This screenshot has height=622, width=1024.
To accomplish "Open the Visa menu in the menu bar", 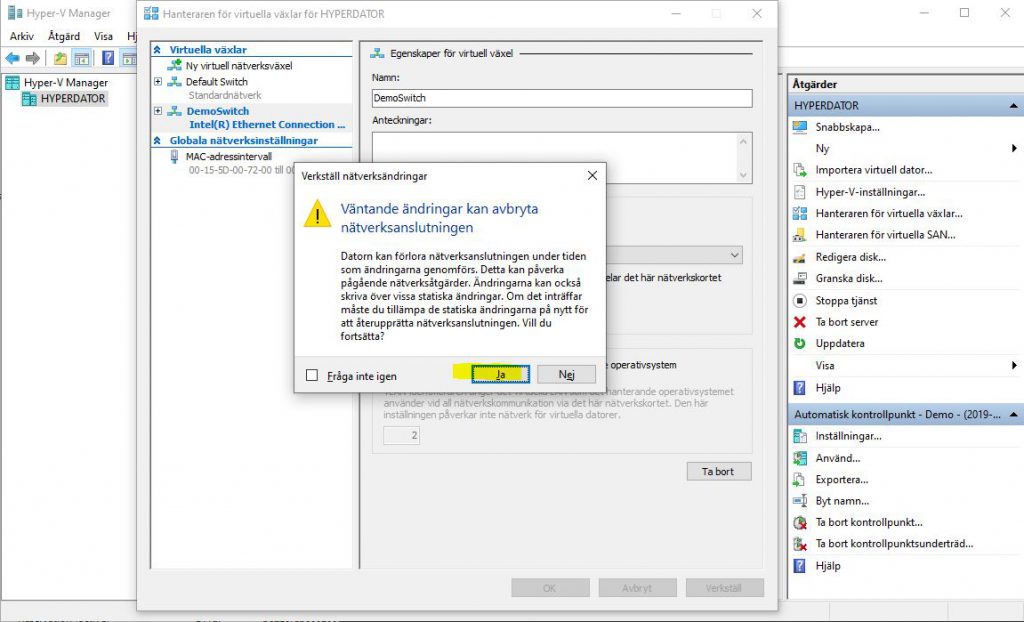I will [103, 37].
